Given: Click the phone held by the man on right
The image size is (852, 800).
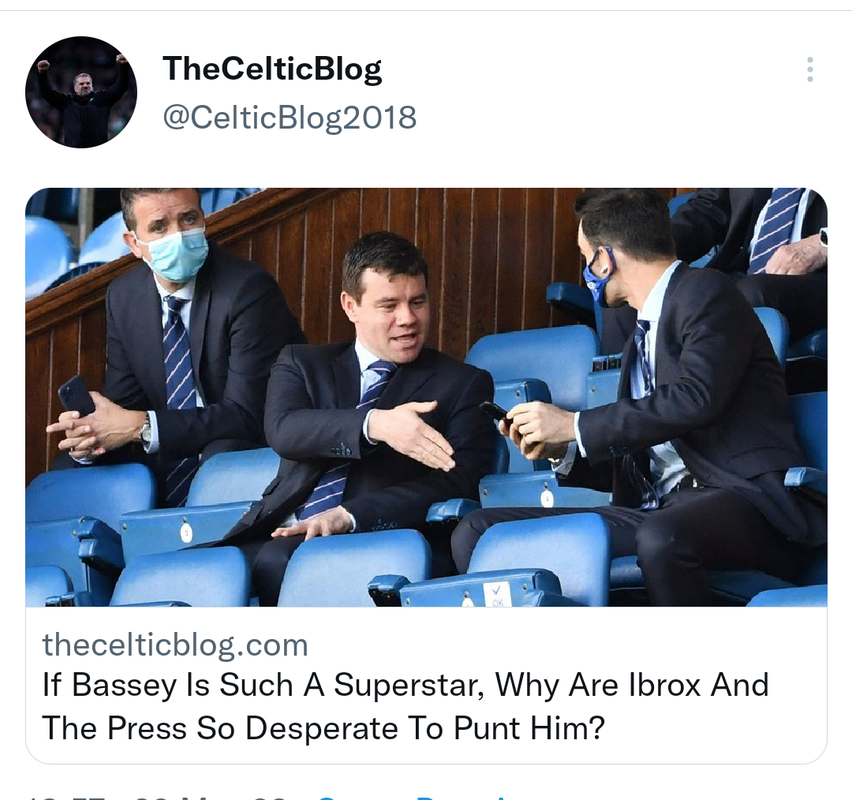Looking at the screenshot, I should 496,414.
